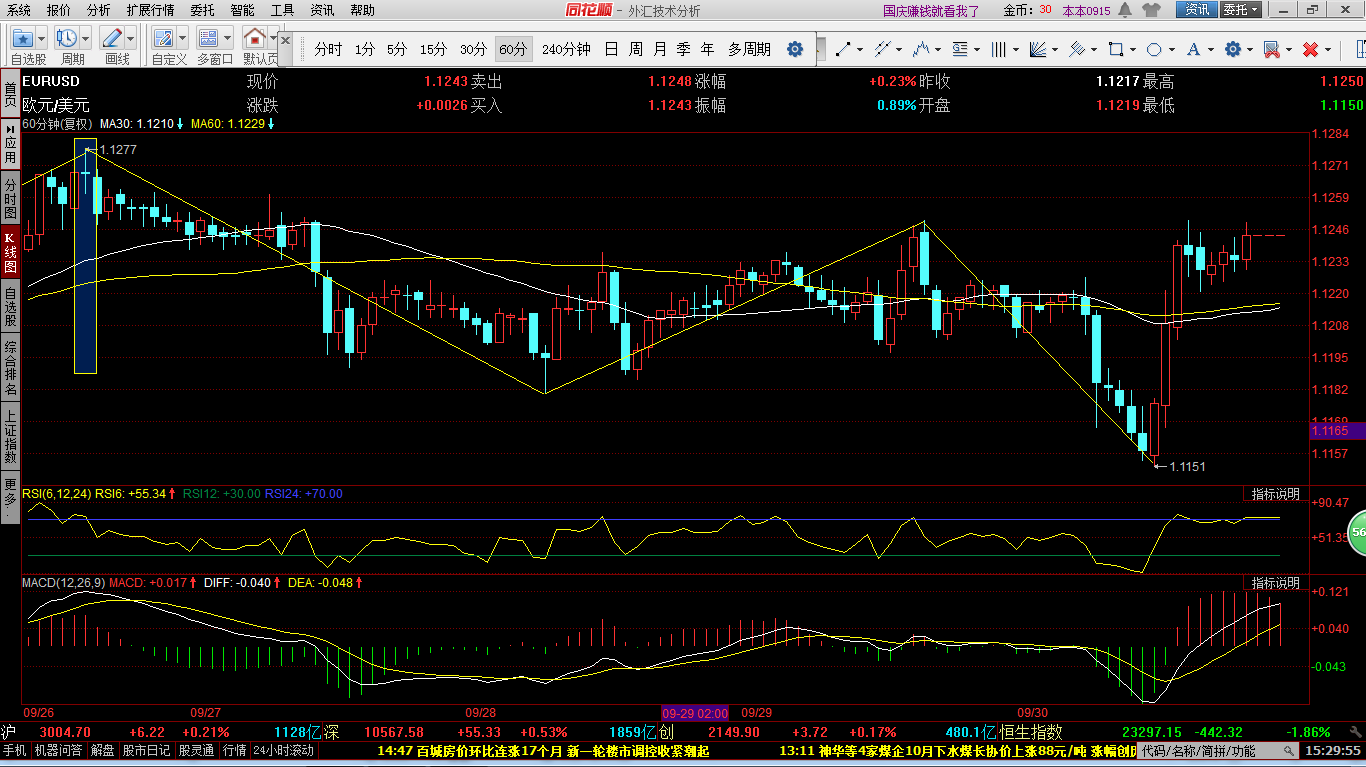
Task: Open the 自定义 layout icon
Action: (x=163, y=38)
